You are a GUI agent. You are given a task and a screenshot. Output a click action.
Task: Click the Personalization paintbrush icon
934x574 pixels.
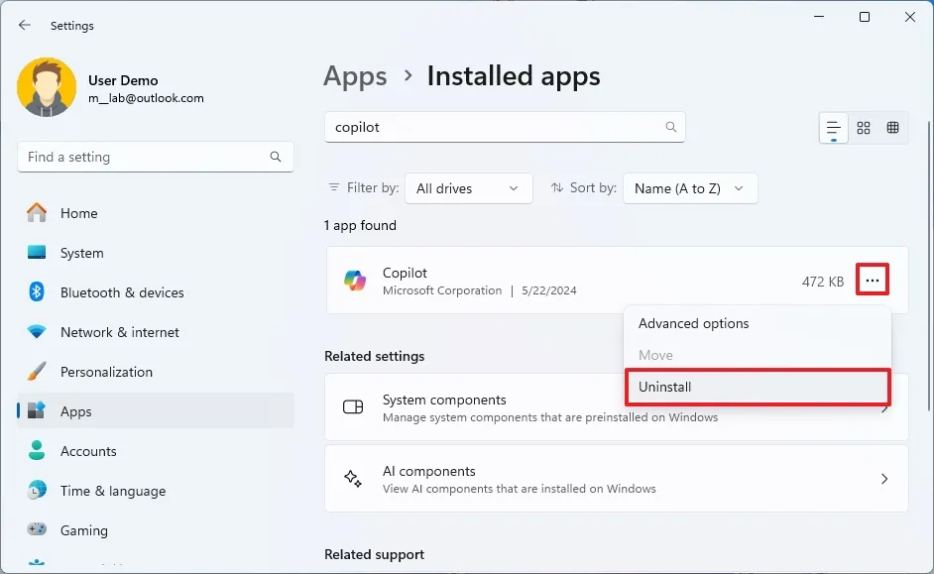click(x=37, y=372)
